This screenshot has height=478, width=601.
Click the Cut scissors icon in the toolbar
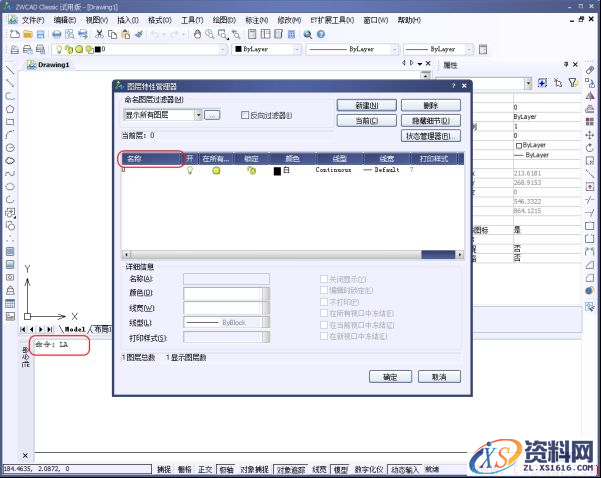pos(99,34)
